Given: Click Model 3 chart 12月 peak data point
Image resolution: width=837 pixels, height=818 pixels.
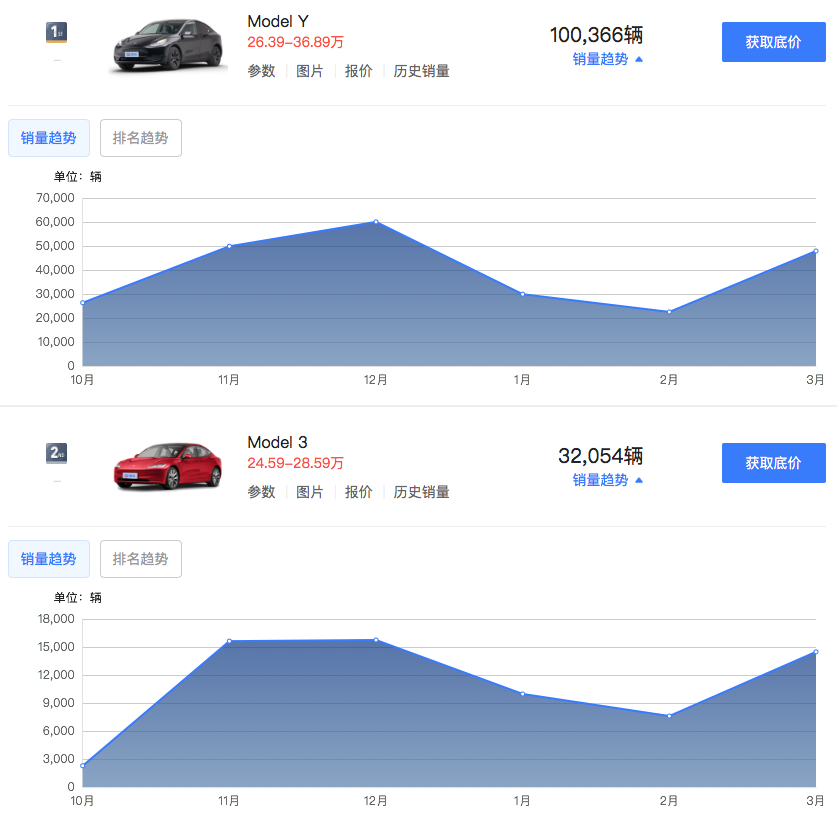Looking at the screenshot, I should (x=376, y=640).
